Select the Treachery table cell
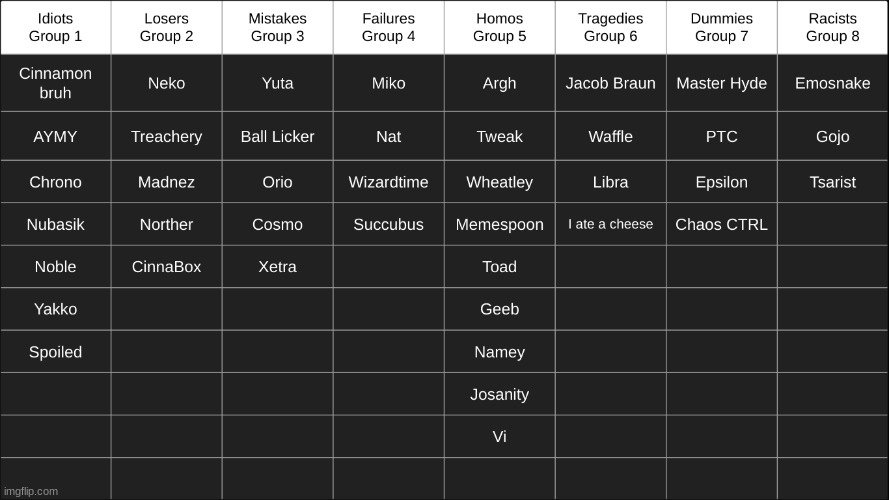This screenshot has height=500, width=889. (167, 137)
